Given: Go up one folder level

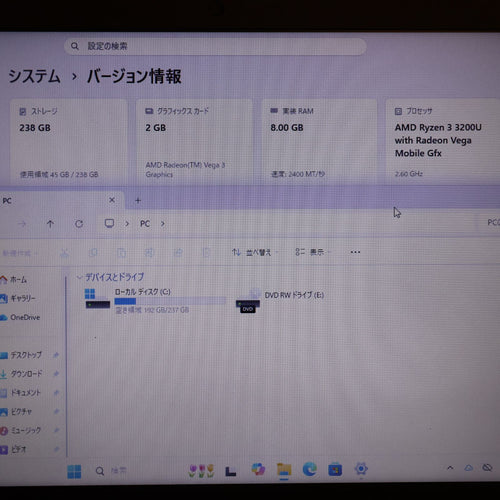Looking at the screenshot, I should pyautogui.click(x=50, y=224).
